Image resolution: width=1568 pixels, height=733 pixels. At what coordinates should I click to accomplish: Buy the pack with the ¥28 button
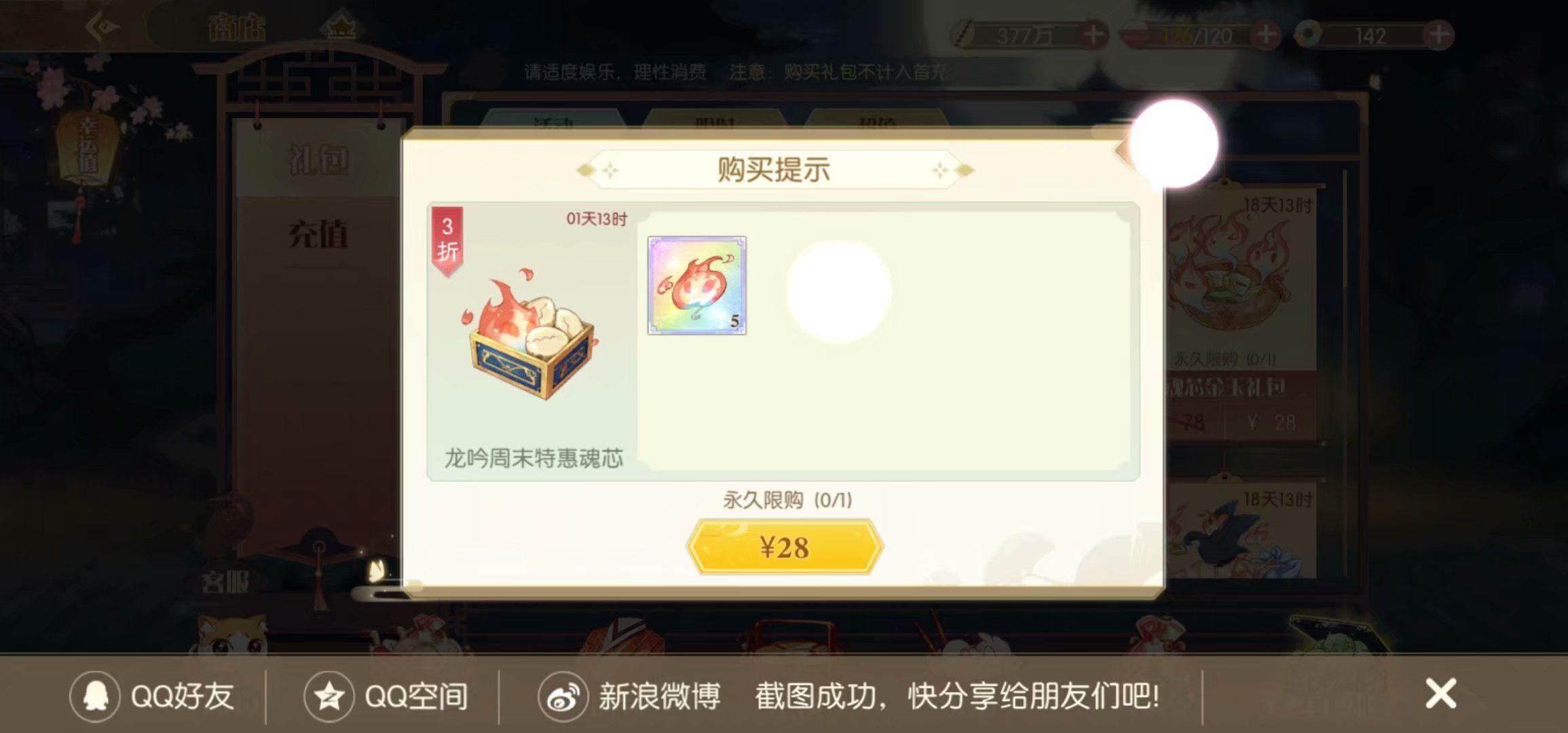(x=785, y=547)
